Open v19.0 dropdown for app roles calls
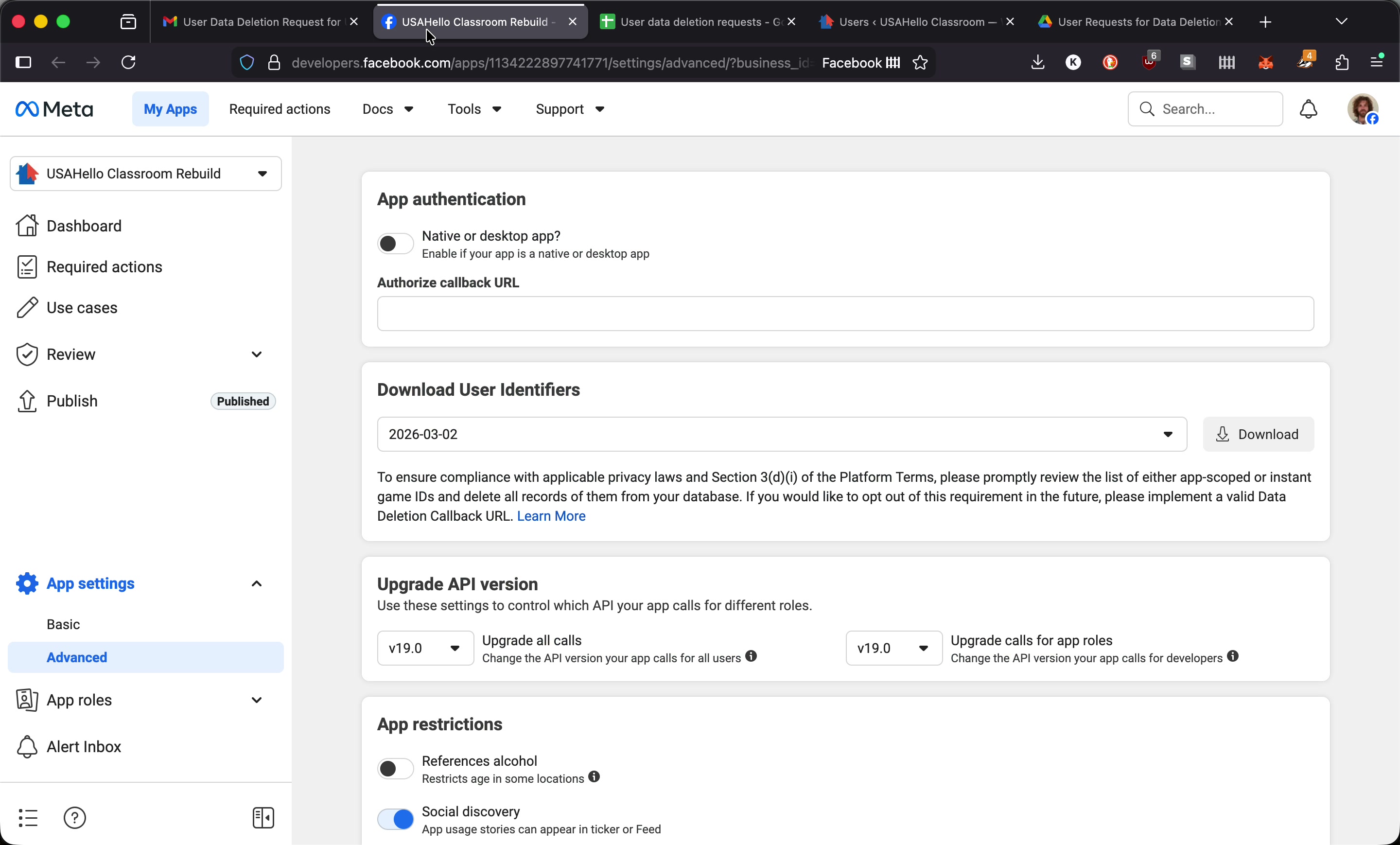The height and width of the screenshot is (845, 1400). [894, 648]
